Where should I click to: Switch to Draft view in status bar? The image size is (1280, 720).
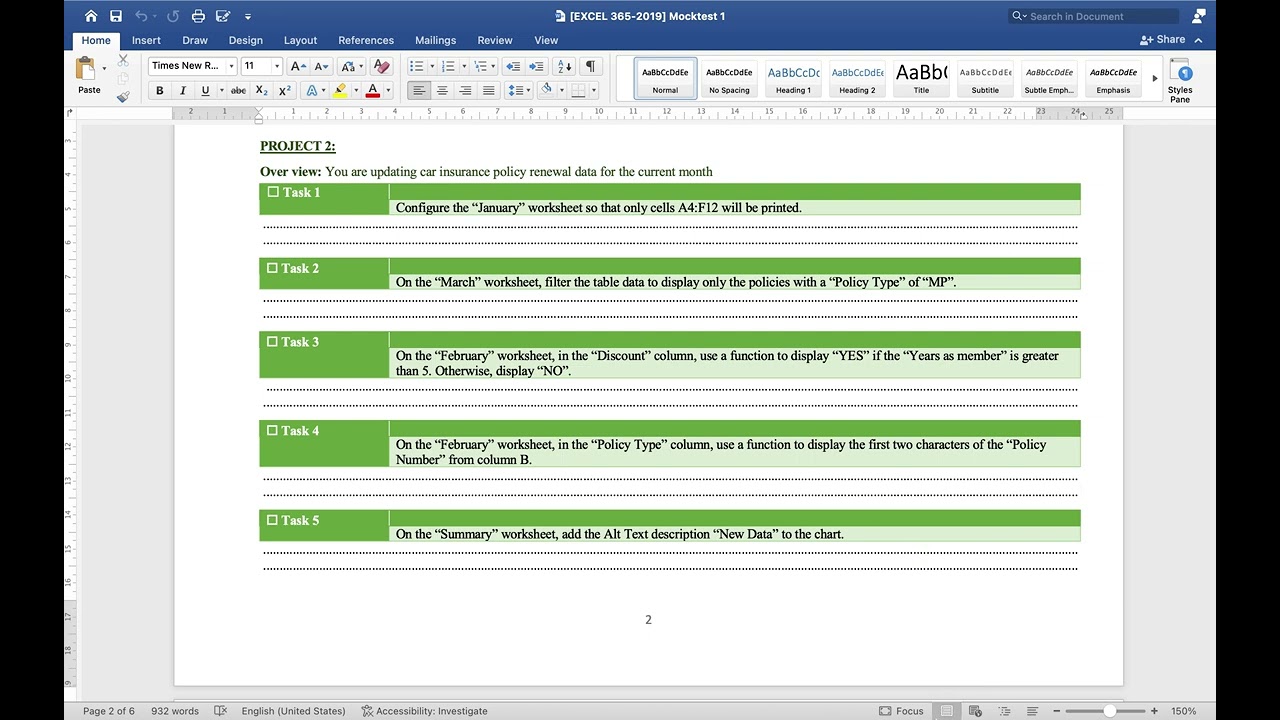(1033, 711)
